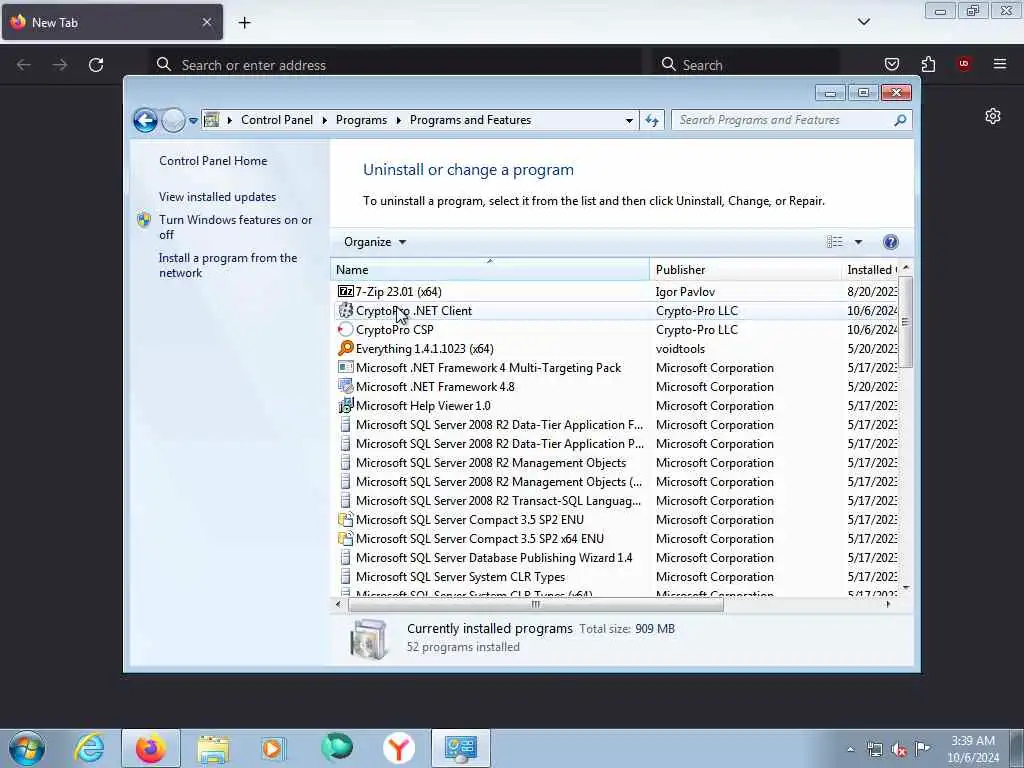Click the Windows Start orb
1024x768 pixels.
[x=27, y=748]
